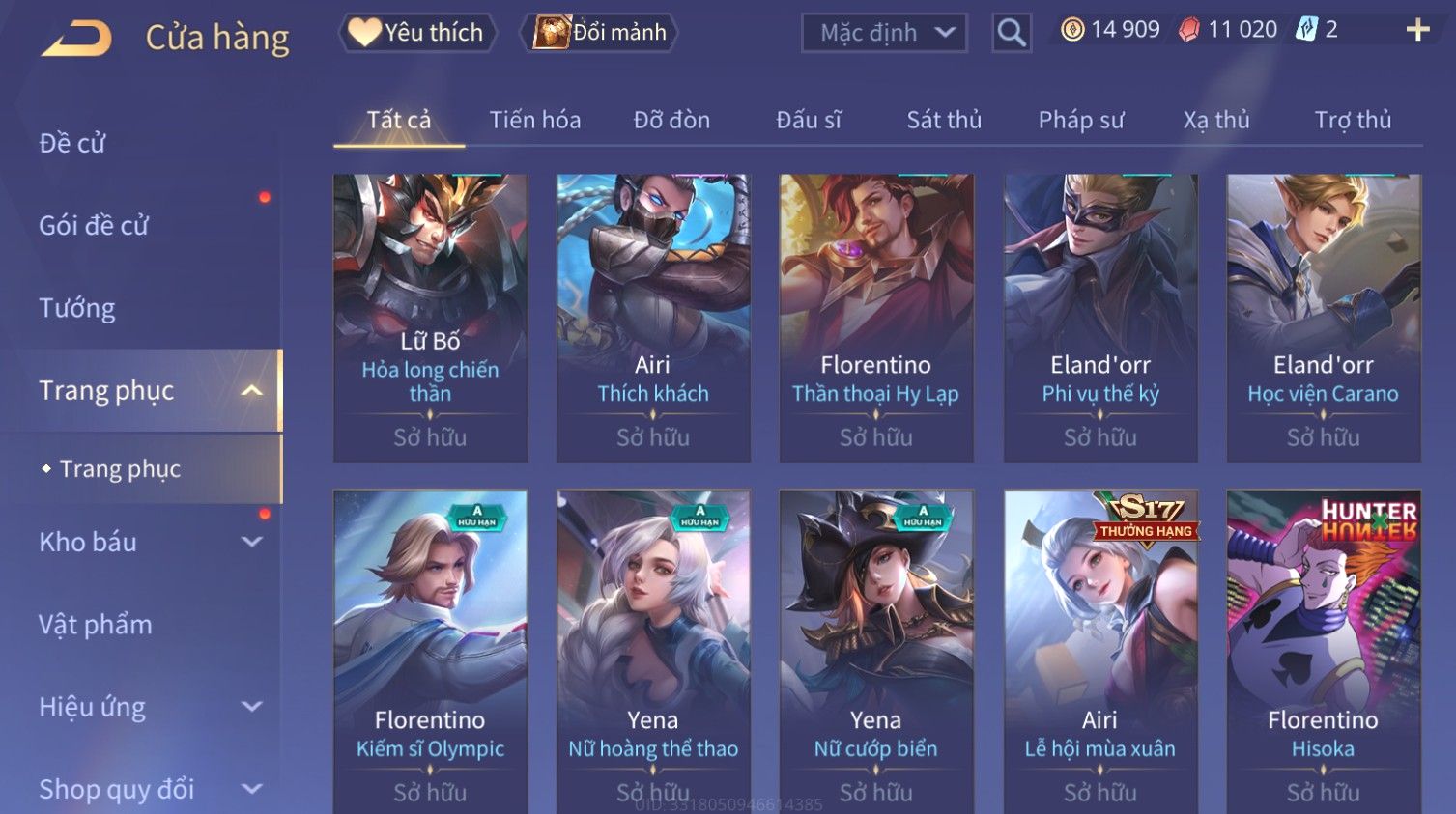Screen dimensions: 1456x814
Task: Switch to the Pháp sư tab
Action: (x=1081, y=120)
